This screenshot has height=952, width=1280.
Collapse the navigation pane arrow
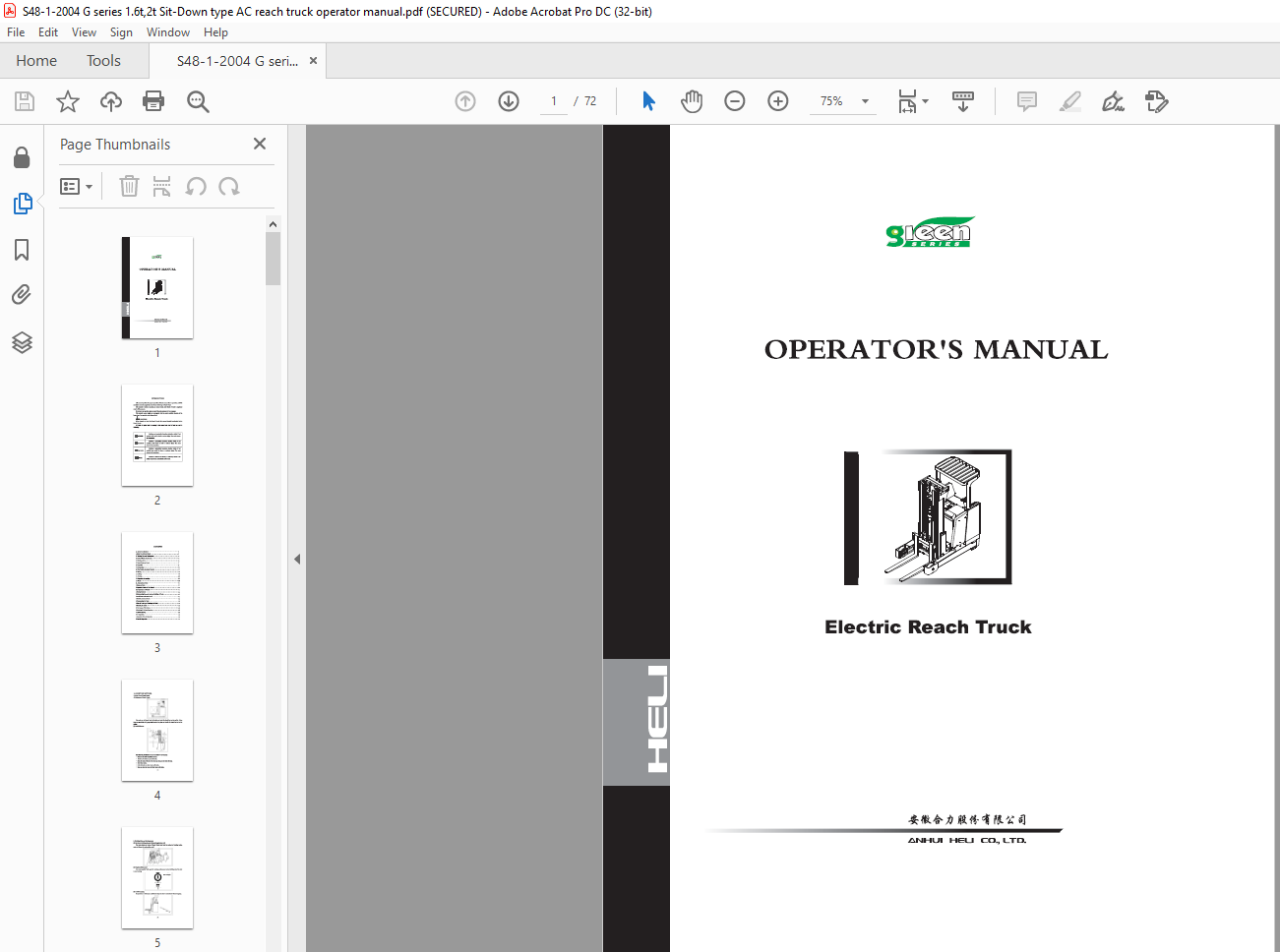tap(296, 559)
